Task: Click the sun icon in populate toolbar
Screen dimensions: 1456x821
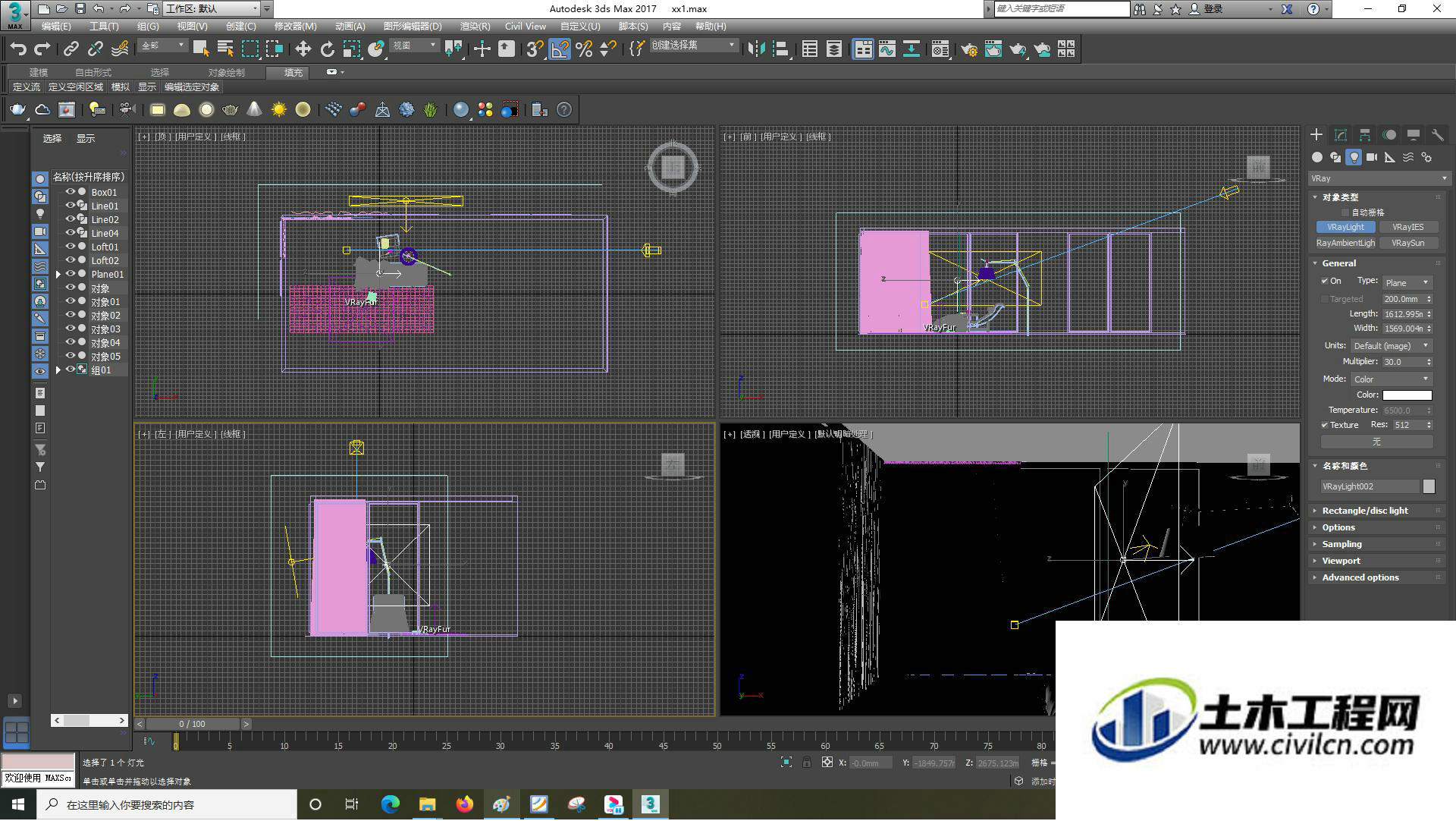Action: pos(278,110)
